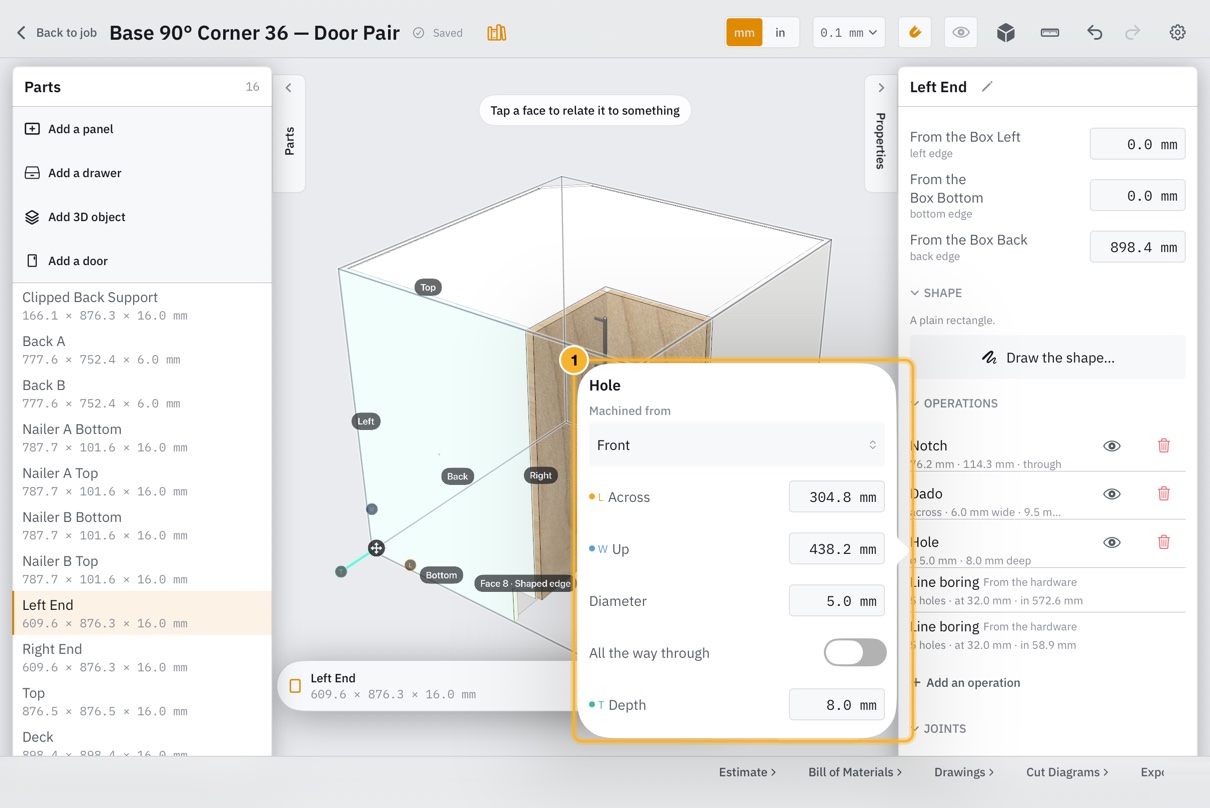Screen dimensions: 1210x808
Task: Click the four-arrow move gizmo in viewport
Action: pyautogui.click(x=376, y=548)
